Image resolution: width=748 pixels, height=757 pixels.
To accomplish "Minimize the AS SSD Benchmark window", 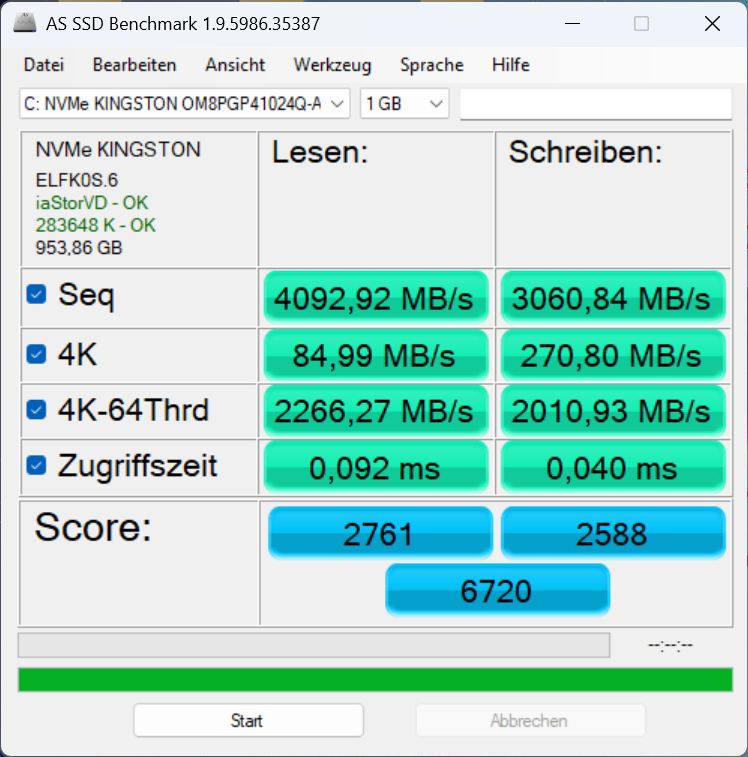I will (572, 23).
